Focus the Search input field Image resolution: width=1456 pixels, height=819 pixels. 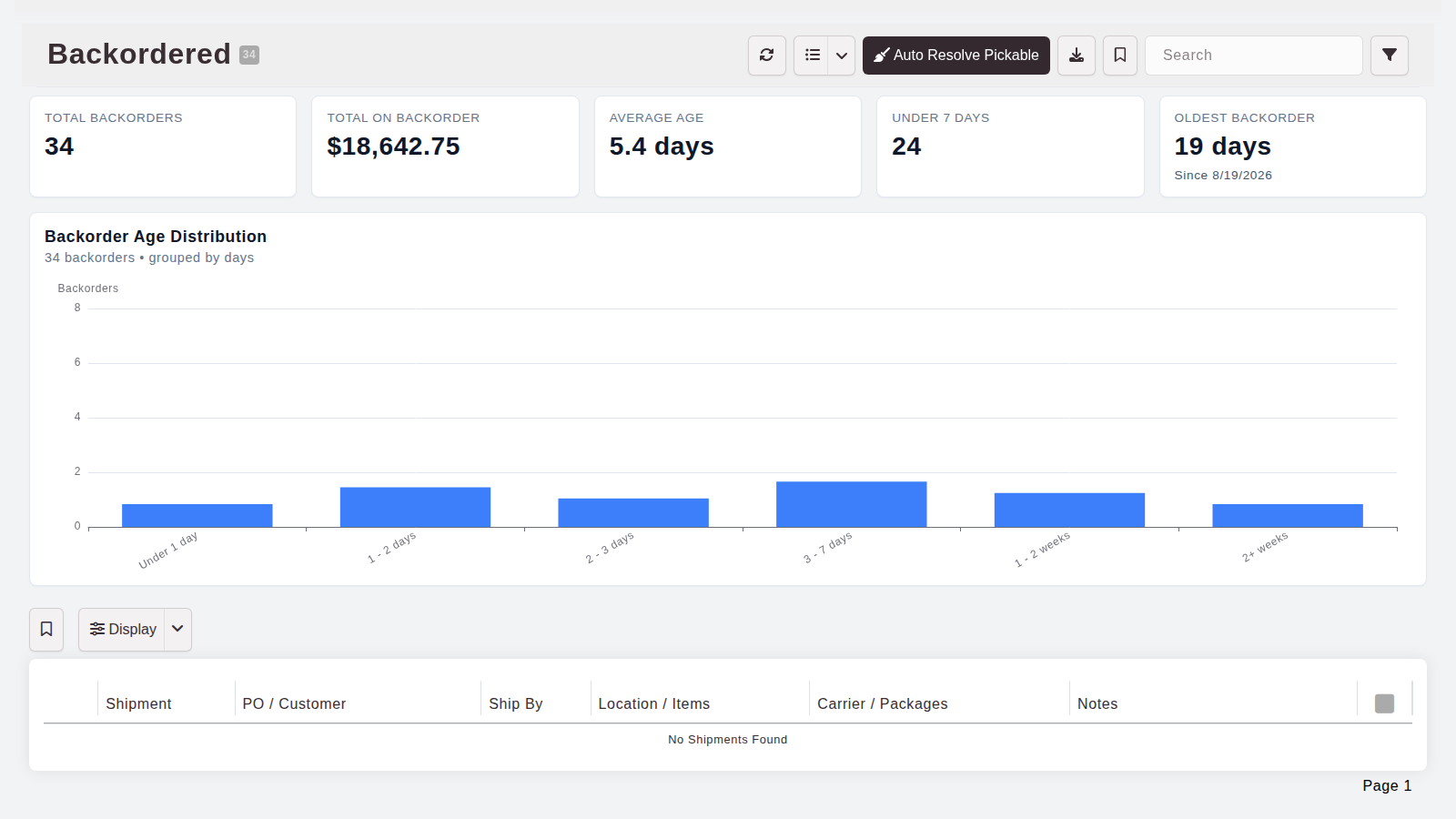click(1253, 56)
